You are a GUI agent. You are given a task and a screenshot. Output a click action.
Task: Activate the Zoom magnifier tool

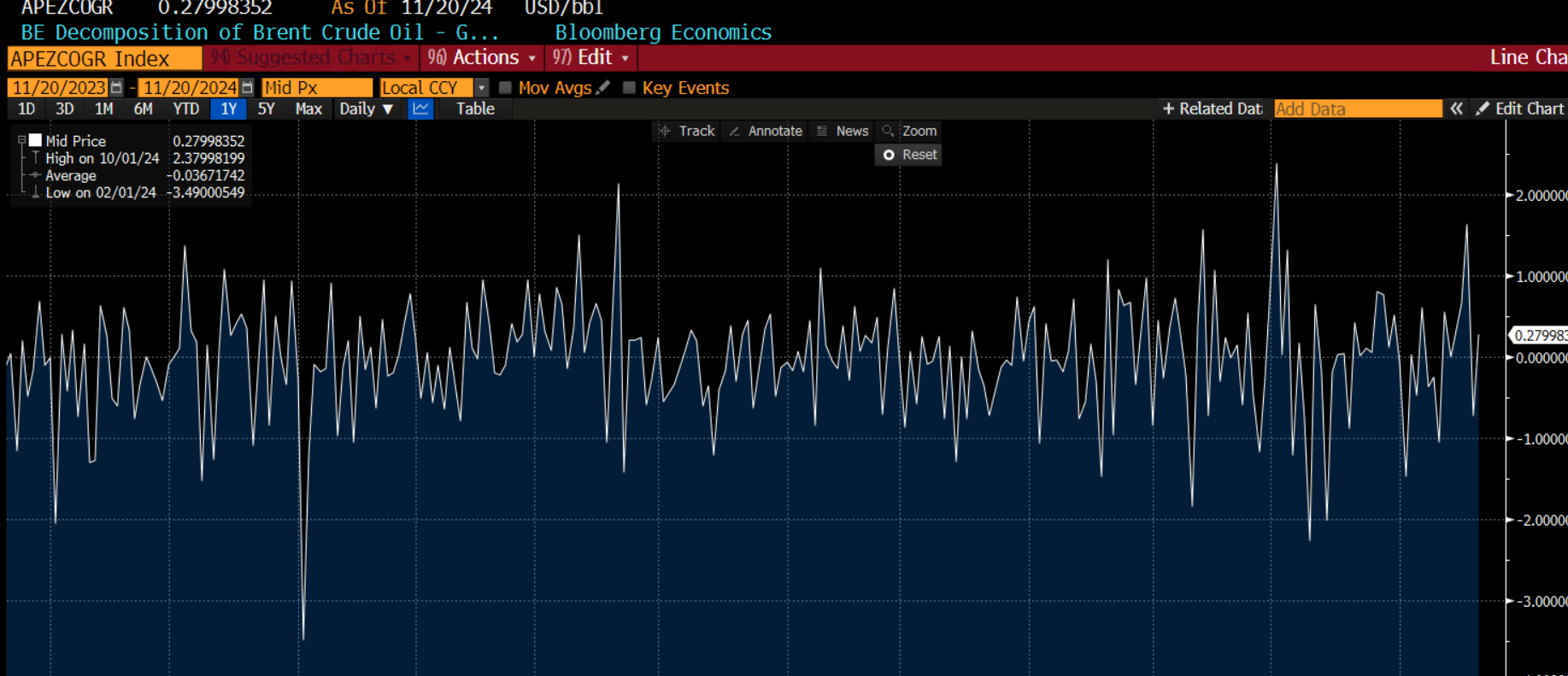click(910, 131)
